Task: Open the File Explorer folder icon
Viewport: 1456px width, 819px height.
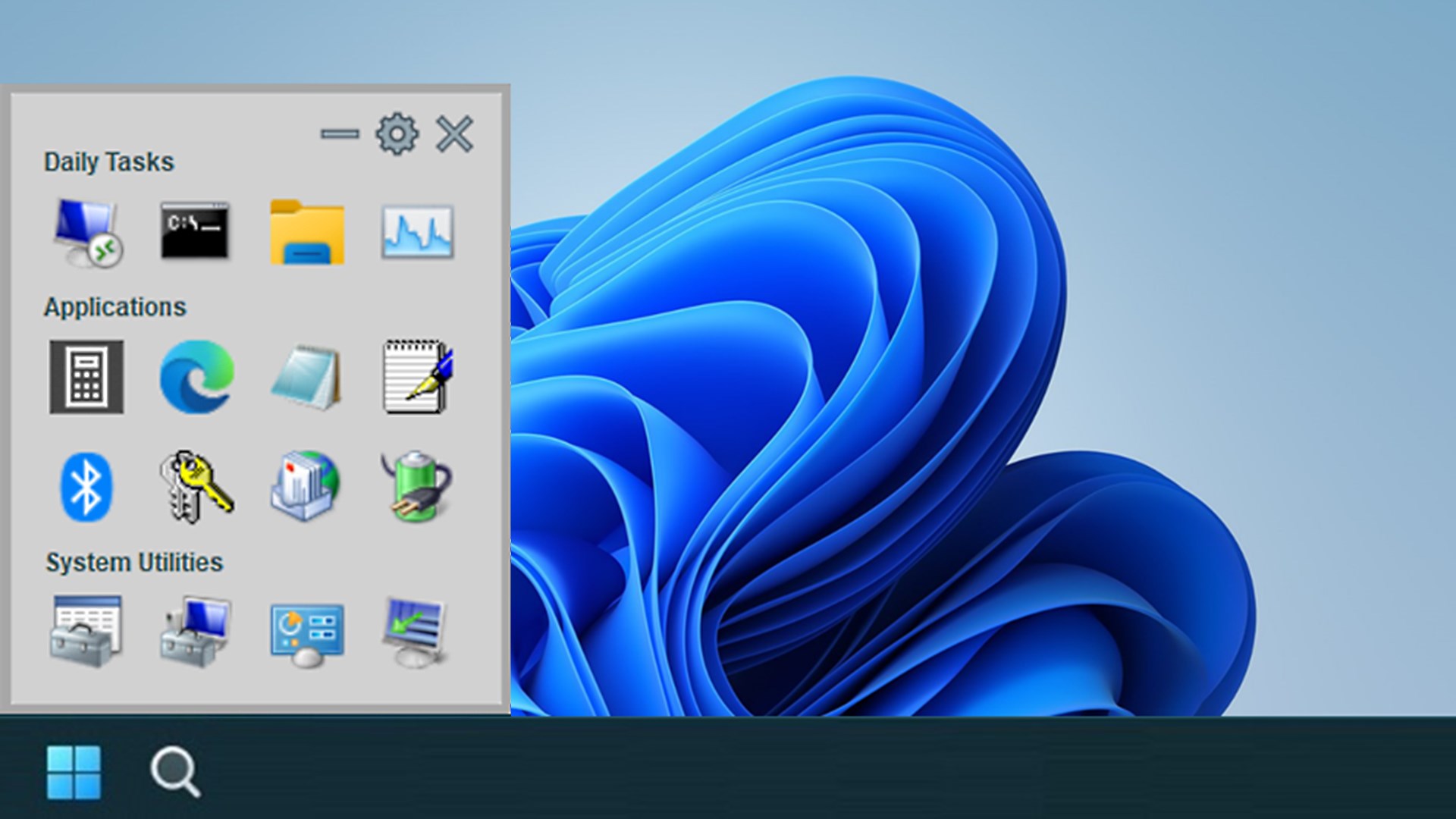Action: point(307,232)
